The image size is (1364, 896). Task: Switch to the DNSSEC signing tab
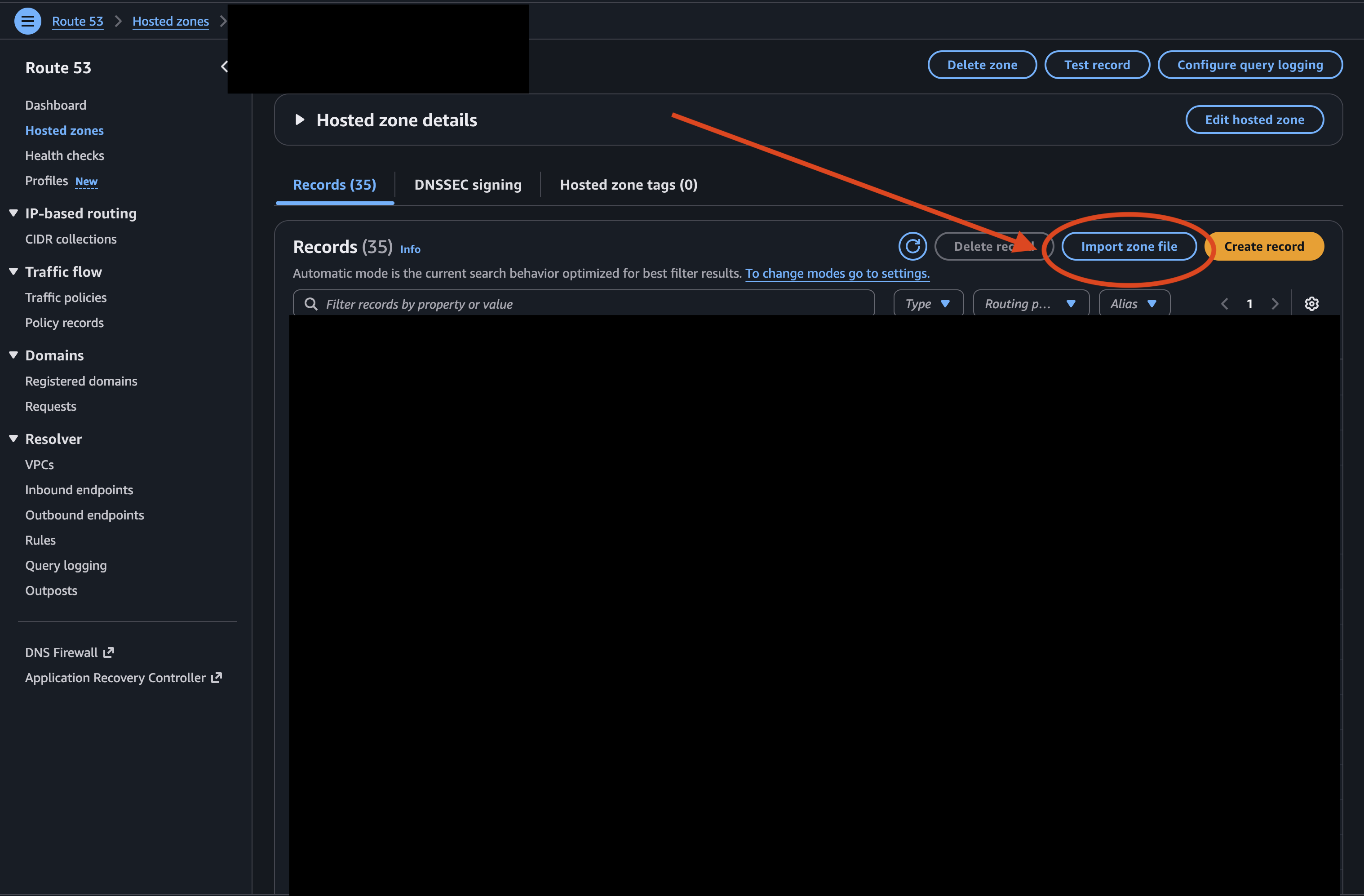468,184
